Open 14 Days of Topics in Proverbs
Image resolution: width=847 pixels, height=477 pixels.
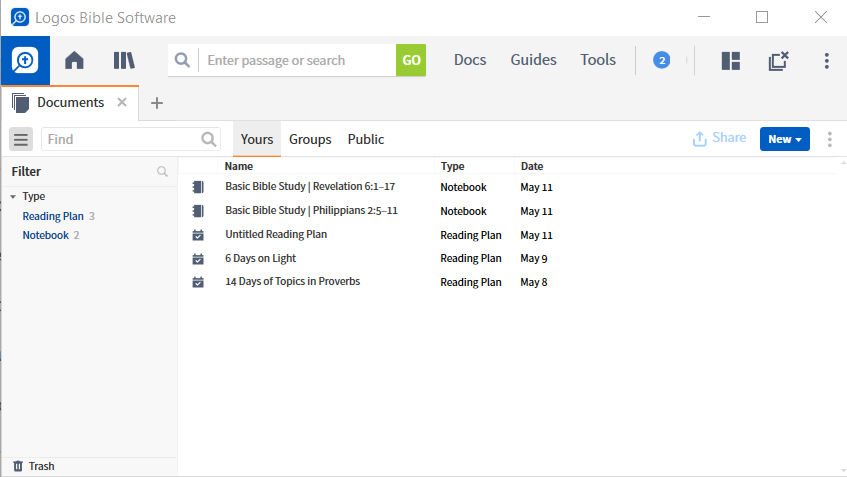[292, 281]
